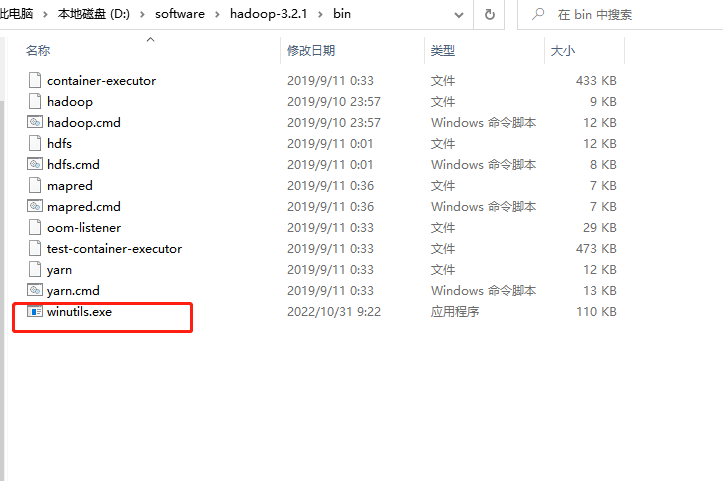The image size is (723, 481).
Task: Select the container-executor file name
Action: tap(101, 81)
